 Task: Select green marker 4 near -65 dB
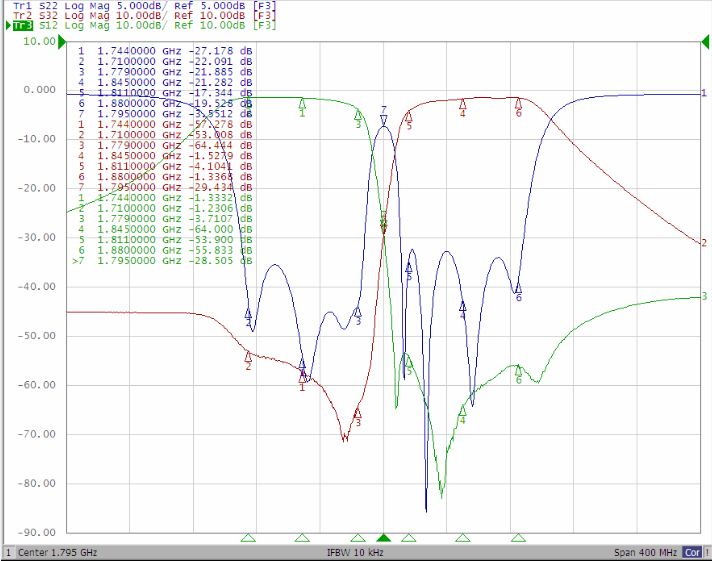tap(463, 410)
